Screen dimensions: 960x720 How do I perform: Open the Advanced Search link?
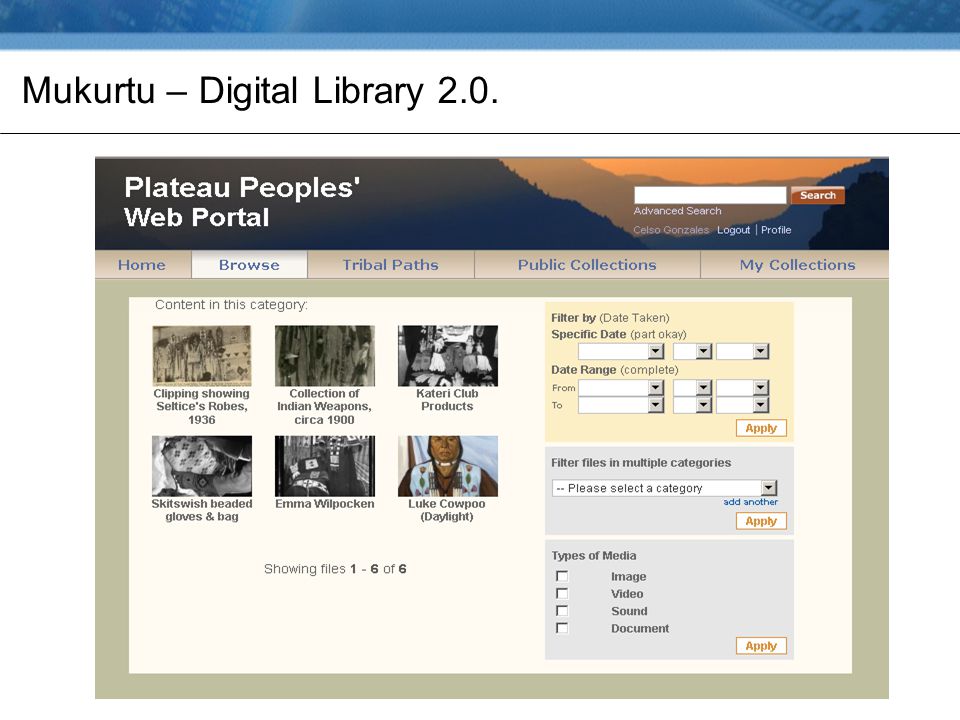677,211
